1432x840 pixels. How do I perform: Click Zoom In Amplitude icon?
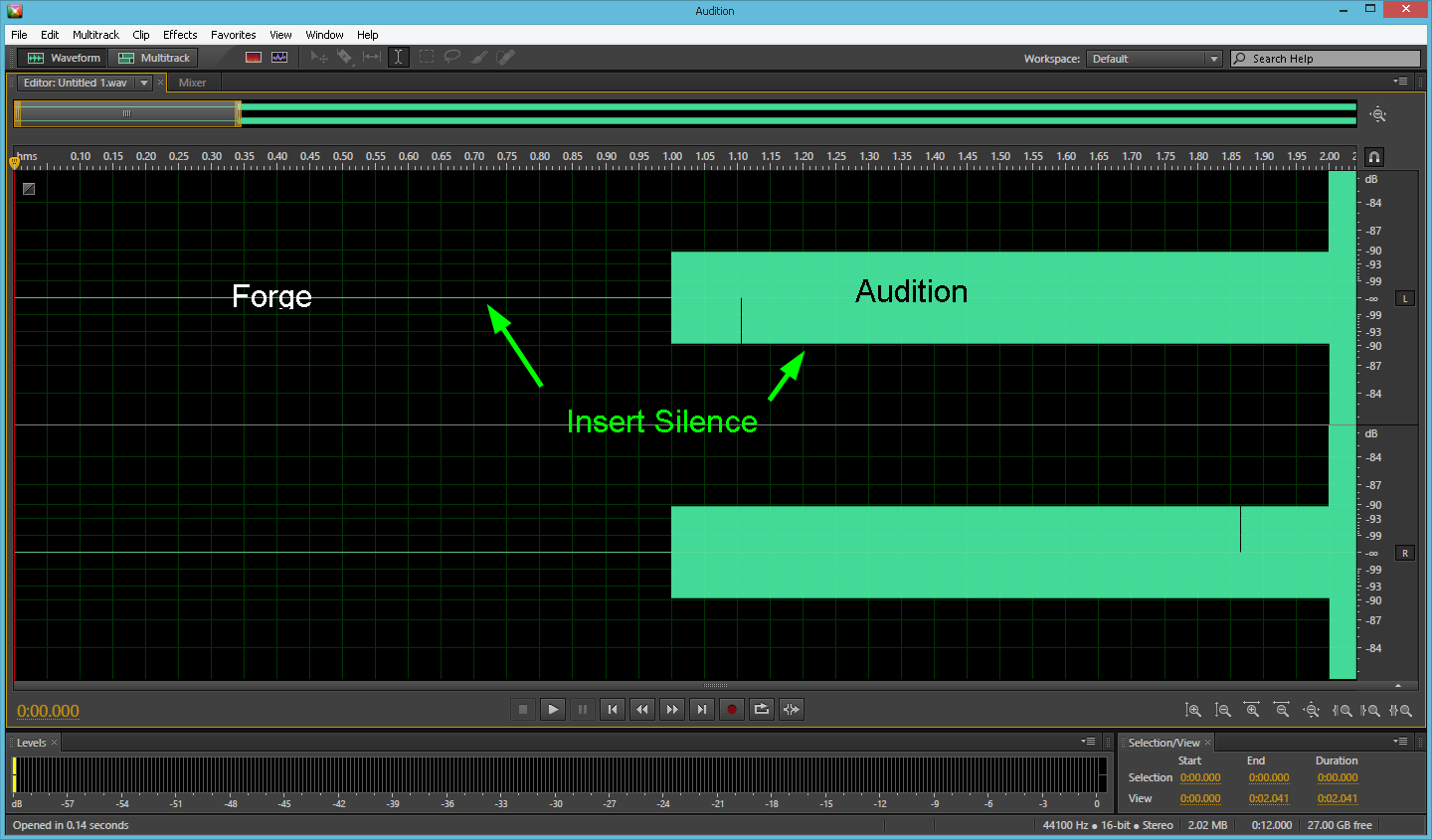(x=1193, y=711)
